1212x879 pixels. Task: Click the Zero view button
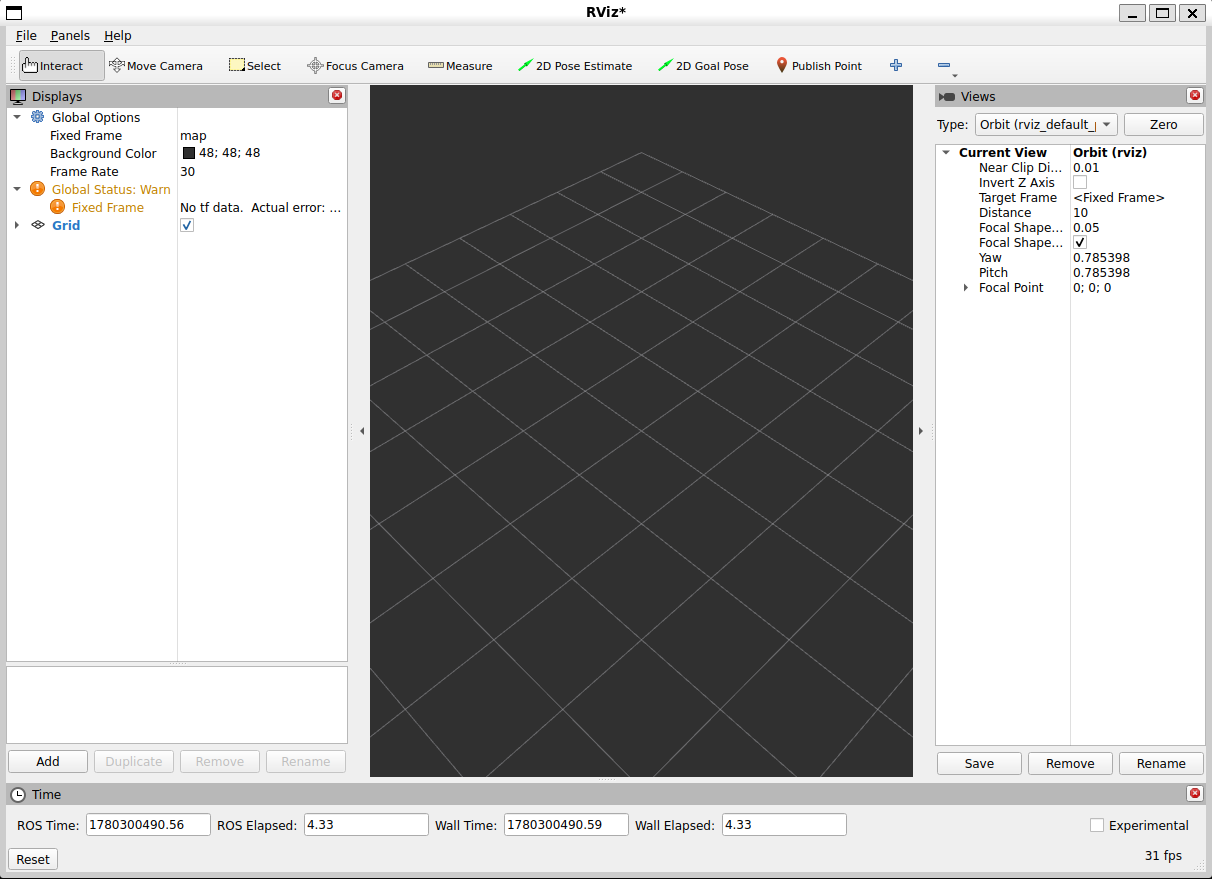click(x=1164, y=124)
